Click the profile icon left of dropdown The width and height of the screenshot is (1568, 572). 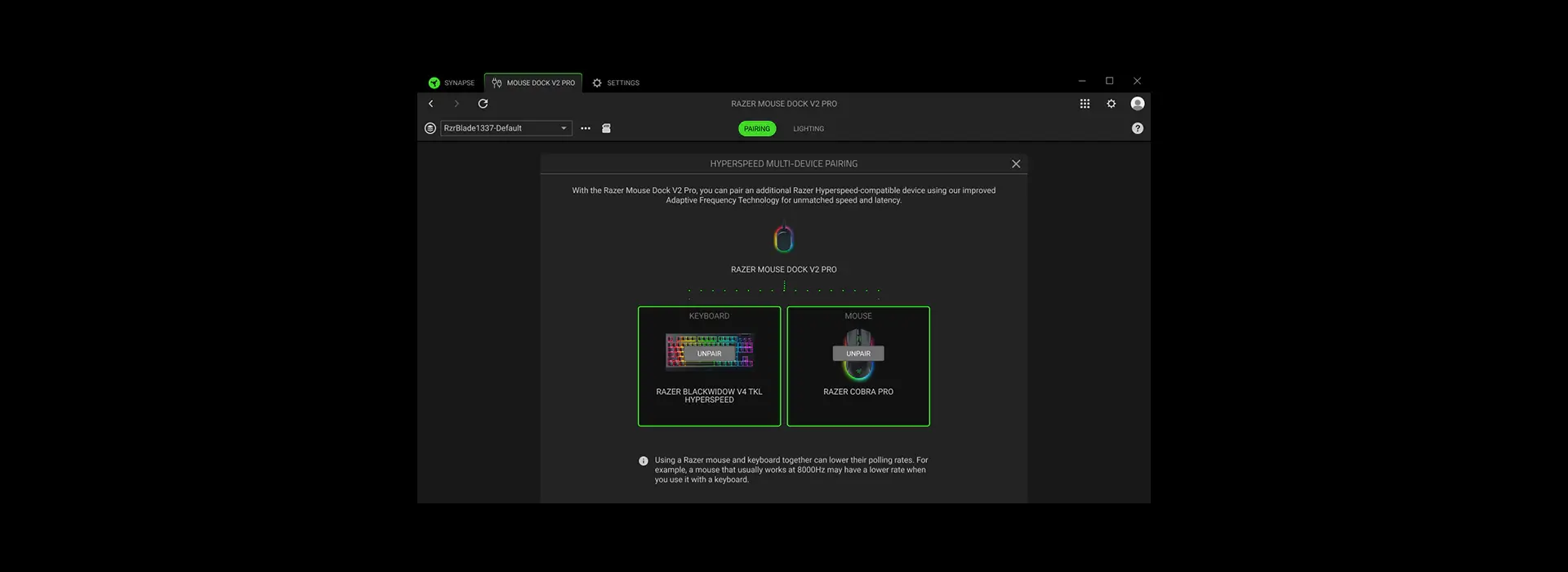[430, 128]
